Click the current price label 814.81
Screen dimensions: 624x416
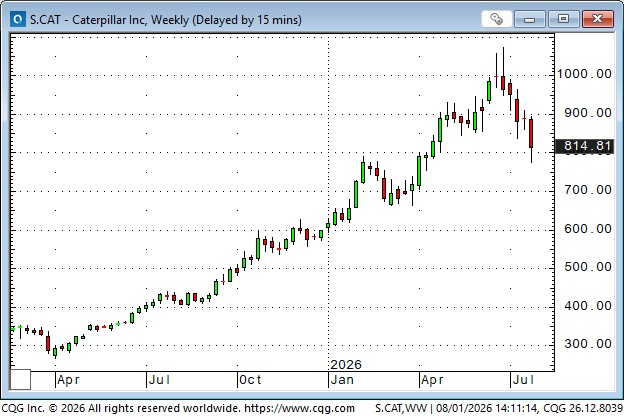[585, 146]
